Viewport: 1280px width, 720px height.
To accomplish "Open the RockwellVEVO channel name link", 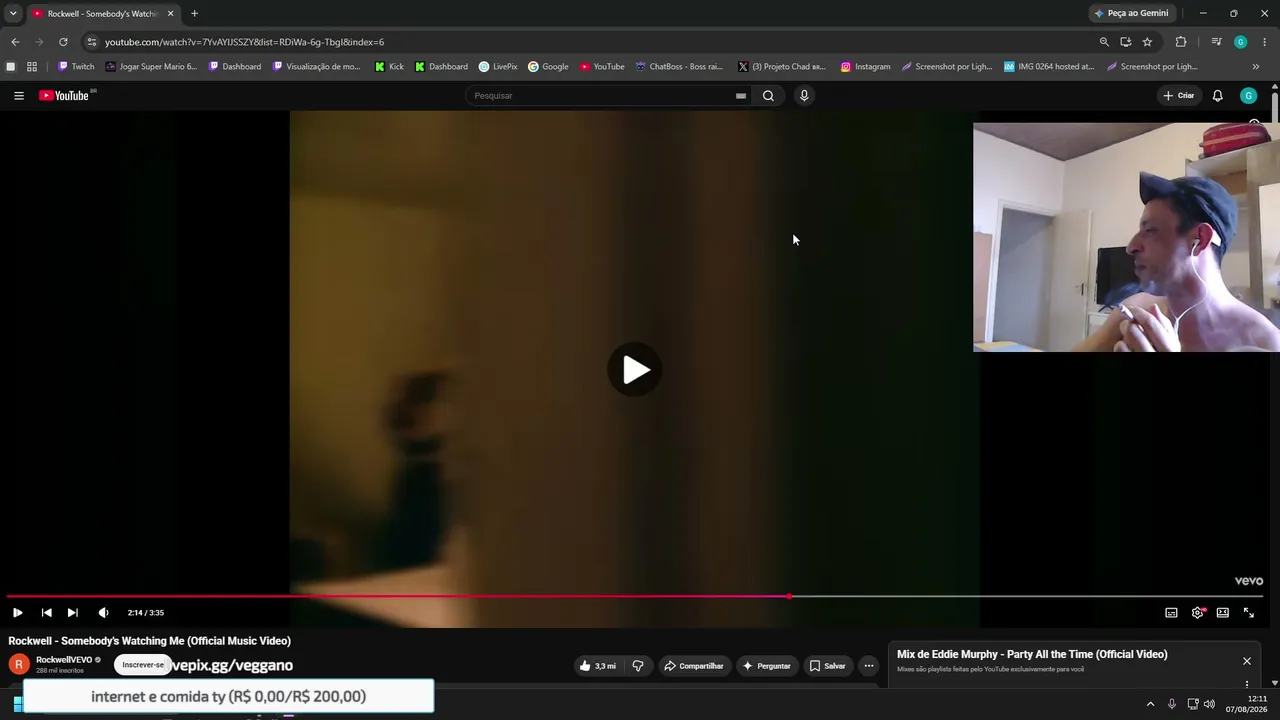I will [64, 660].
